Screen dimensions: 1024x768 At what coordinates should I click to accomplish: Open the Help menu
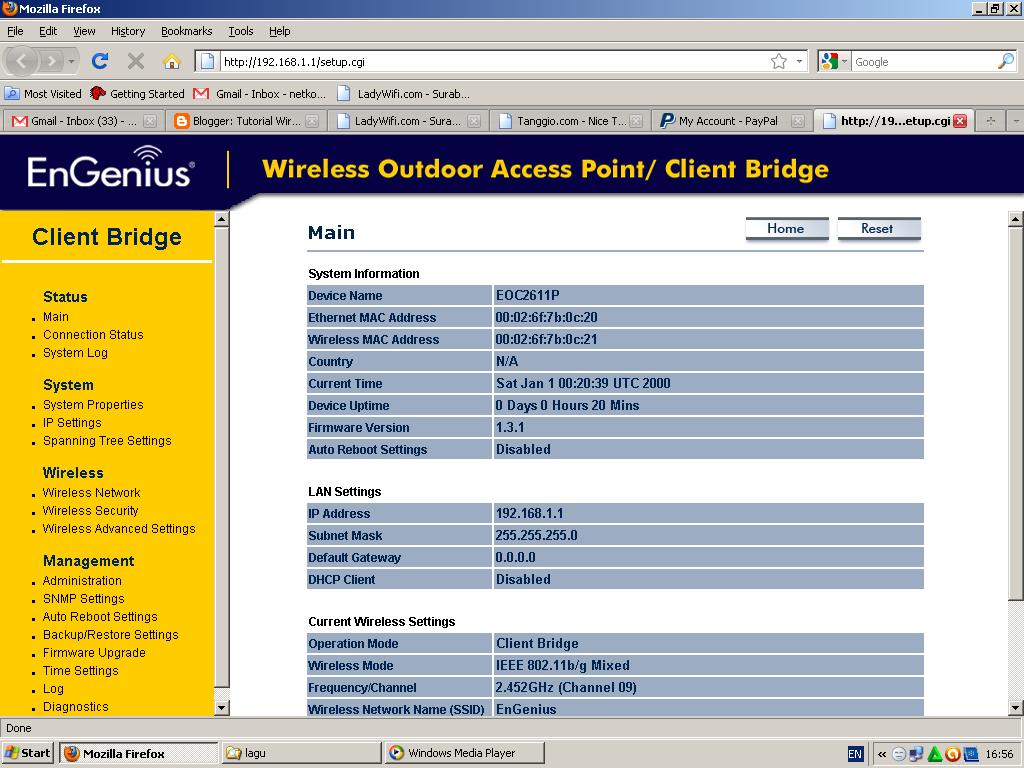click(280, 31)
